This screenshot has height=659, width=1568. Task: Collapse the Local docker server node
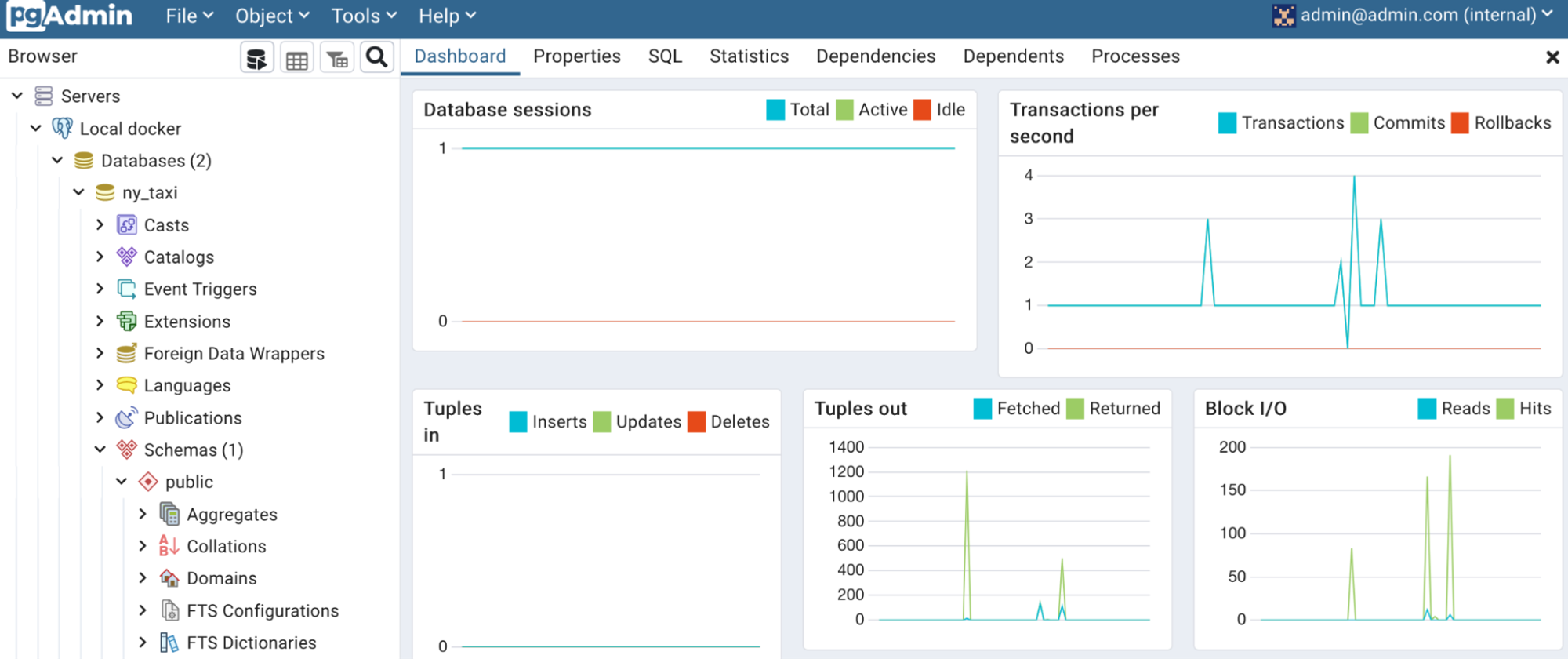click(36, 128)
